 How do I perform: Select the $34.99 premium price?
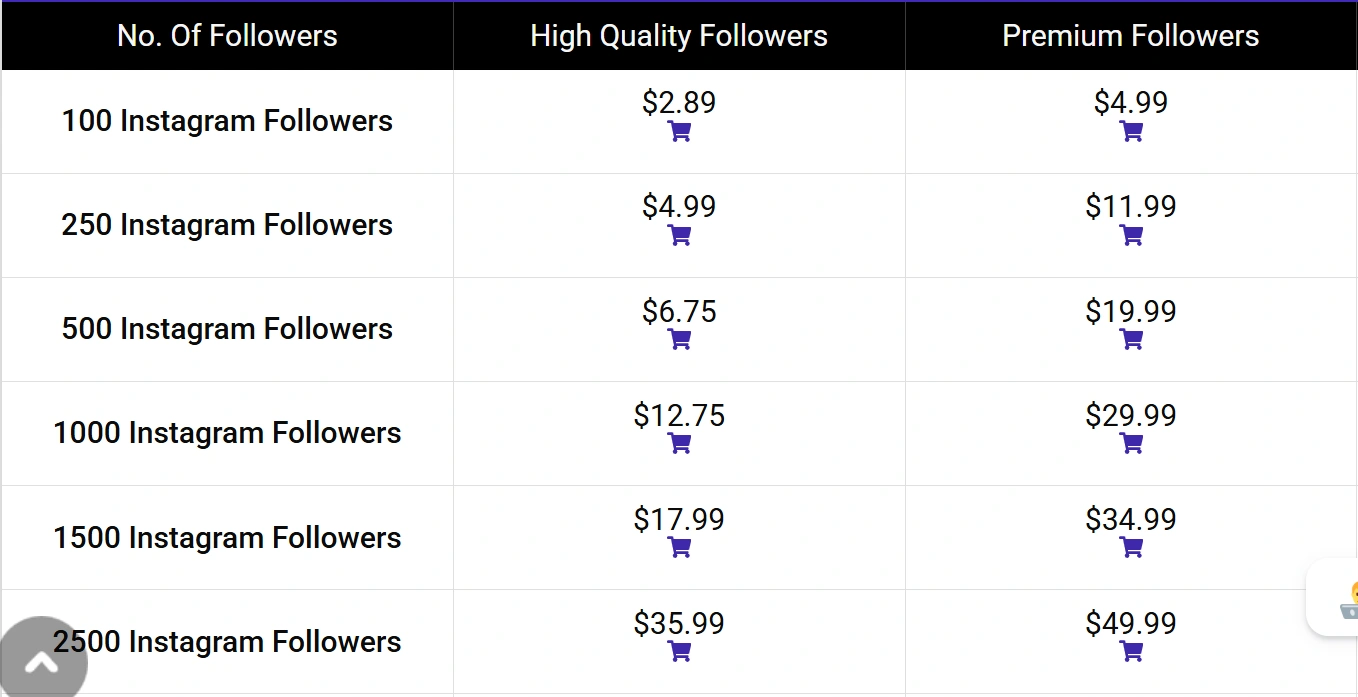1130,519
